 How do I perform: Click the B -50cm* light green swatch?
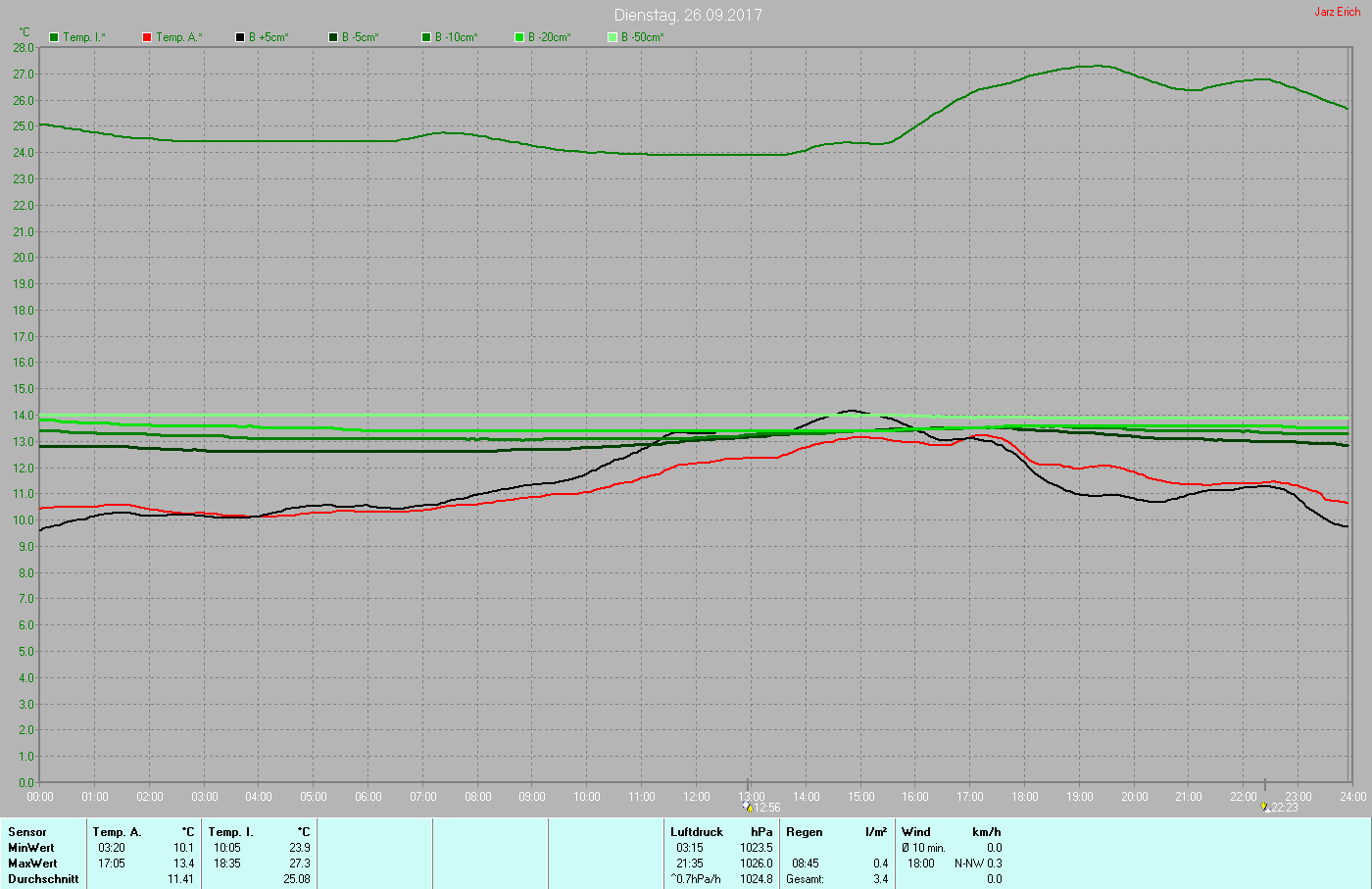pyautogui.click(x=612, y=37)
